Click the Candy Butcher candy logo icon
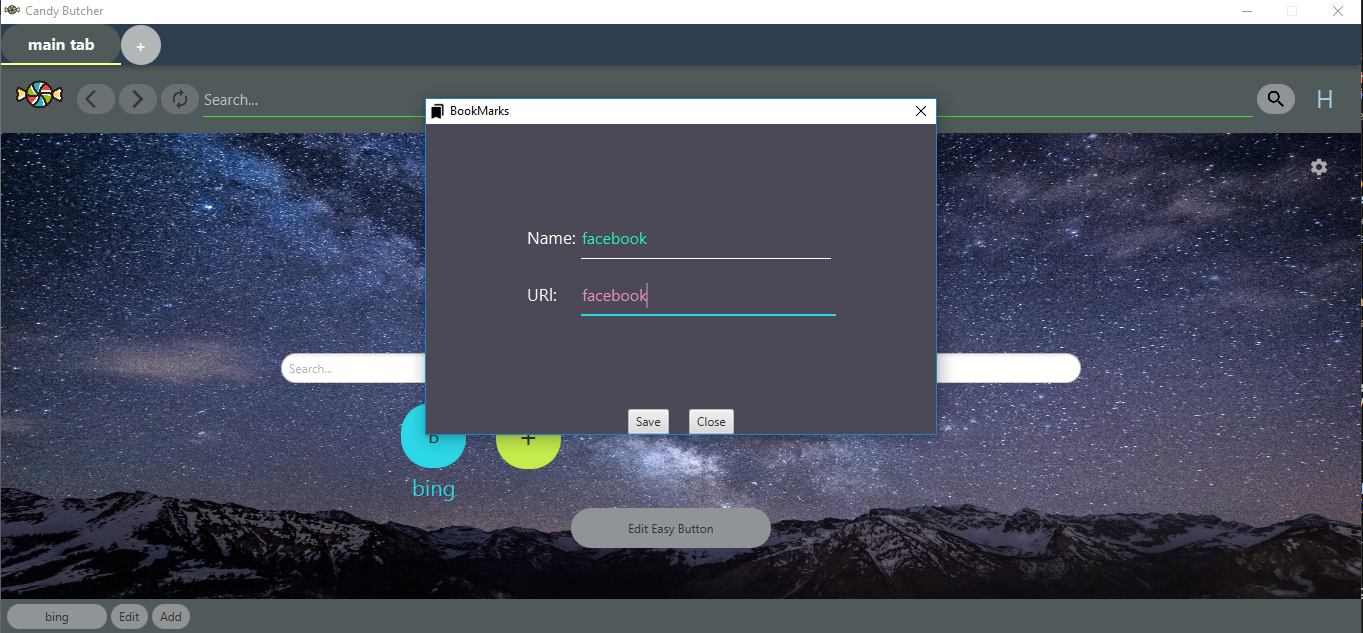Image resolution: width=1363 pixels, height=633 pixels. pyautogui.click(x=37, y=95)
